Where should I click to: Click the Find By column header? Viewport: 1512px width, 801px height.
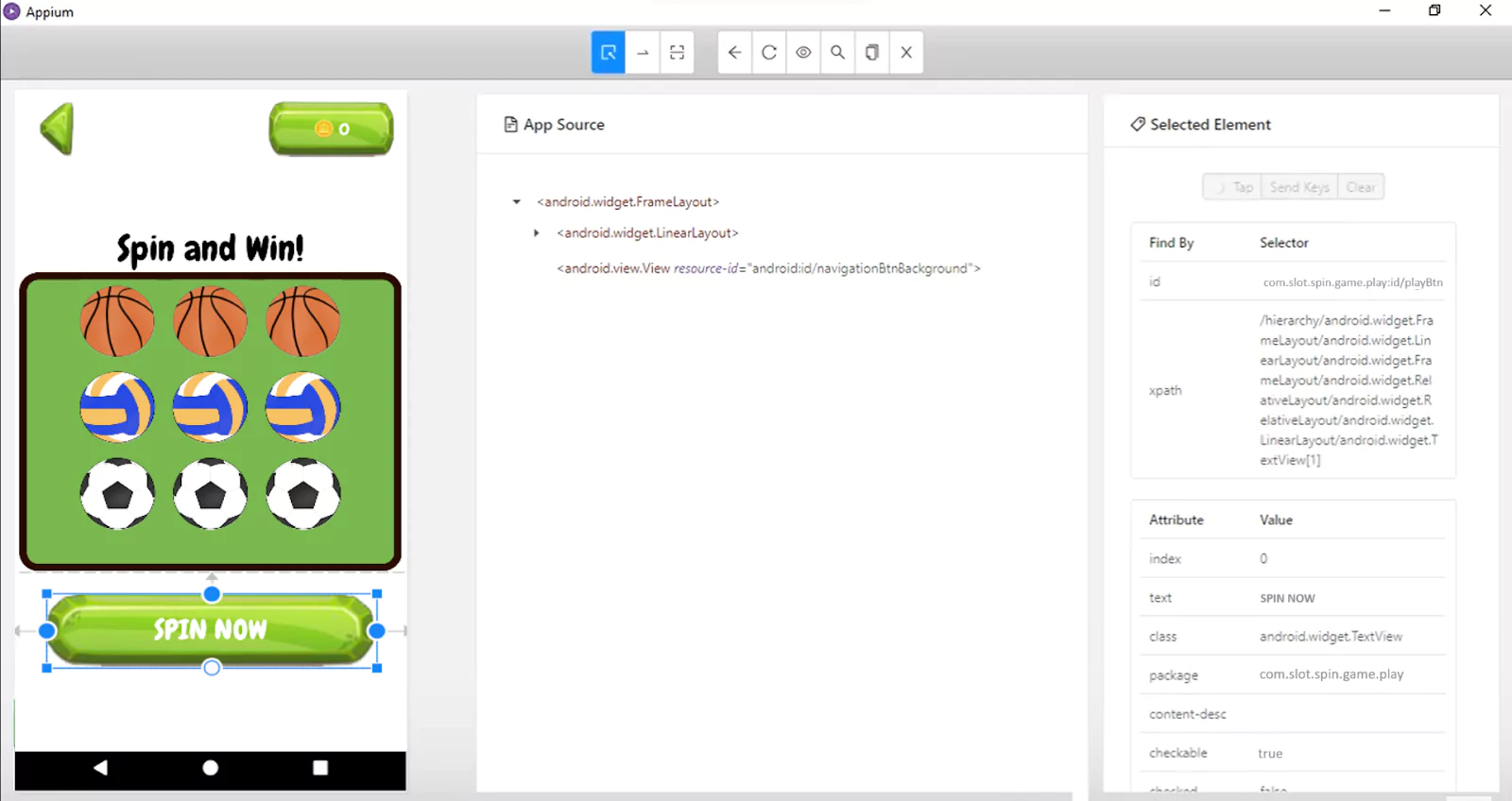tap(1171, 243)
